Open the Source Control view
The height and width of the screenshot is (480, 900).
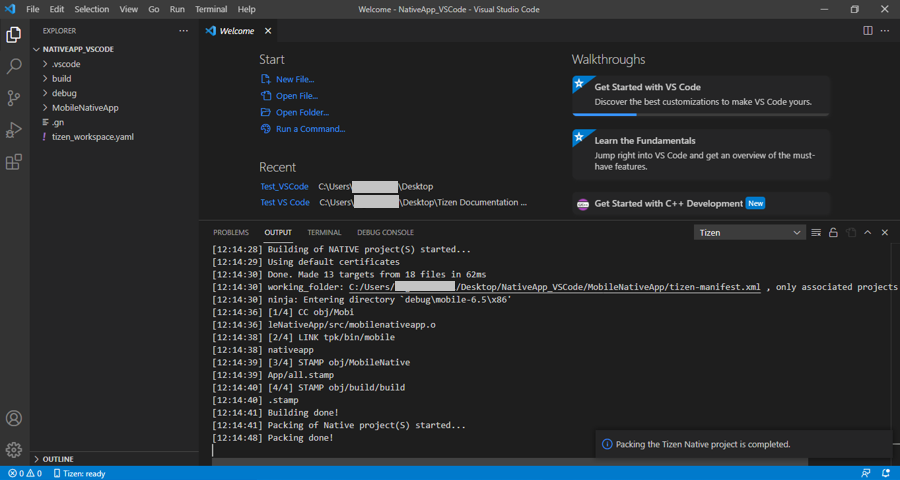coord(14,98)
